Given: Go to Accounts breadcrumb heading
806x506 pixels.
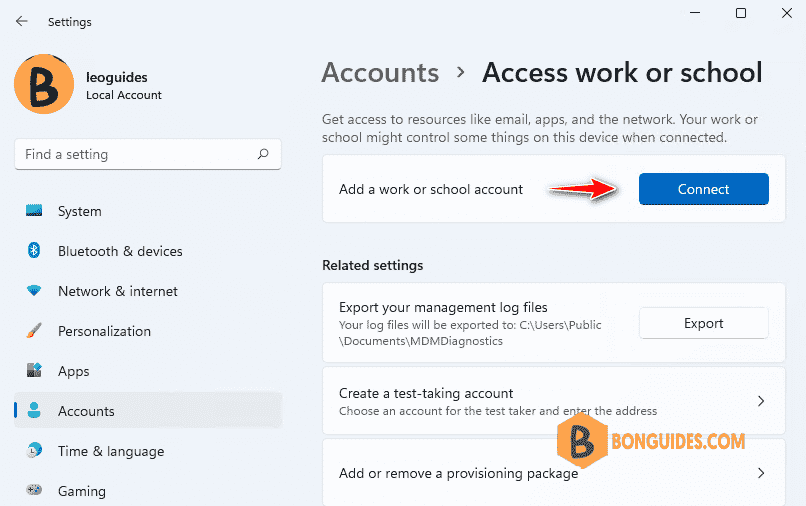Looking at the screenshot, I should tap(380, 73).
